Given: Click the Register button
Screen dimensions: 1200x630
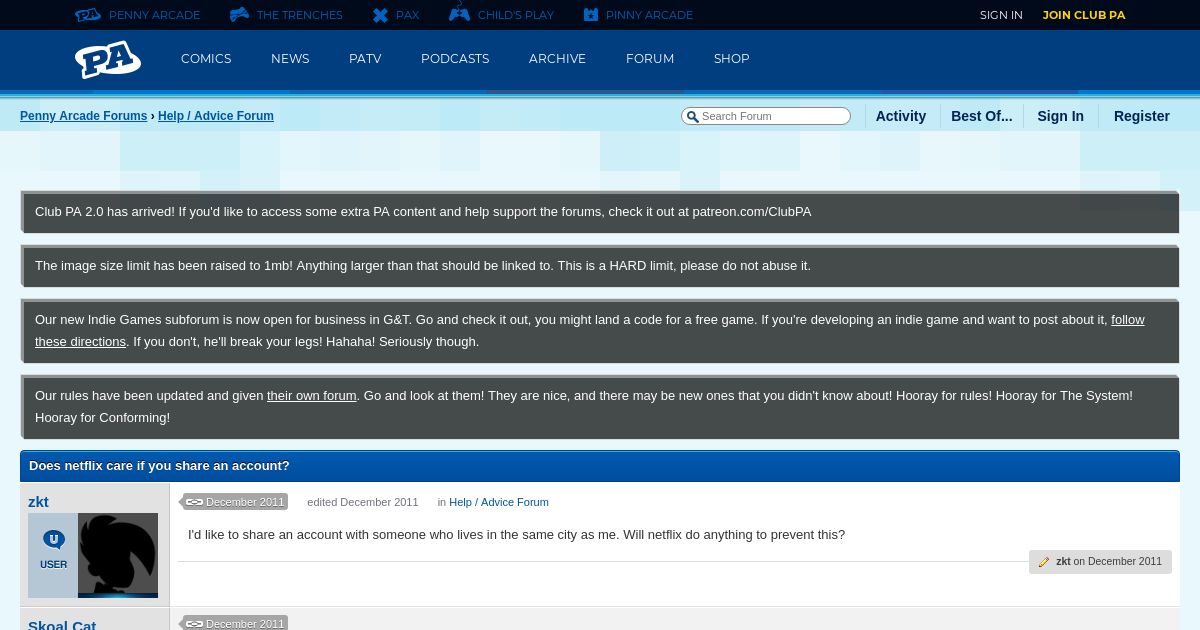Looking at the screenshot, I should click(1141, 116).
